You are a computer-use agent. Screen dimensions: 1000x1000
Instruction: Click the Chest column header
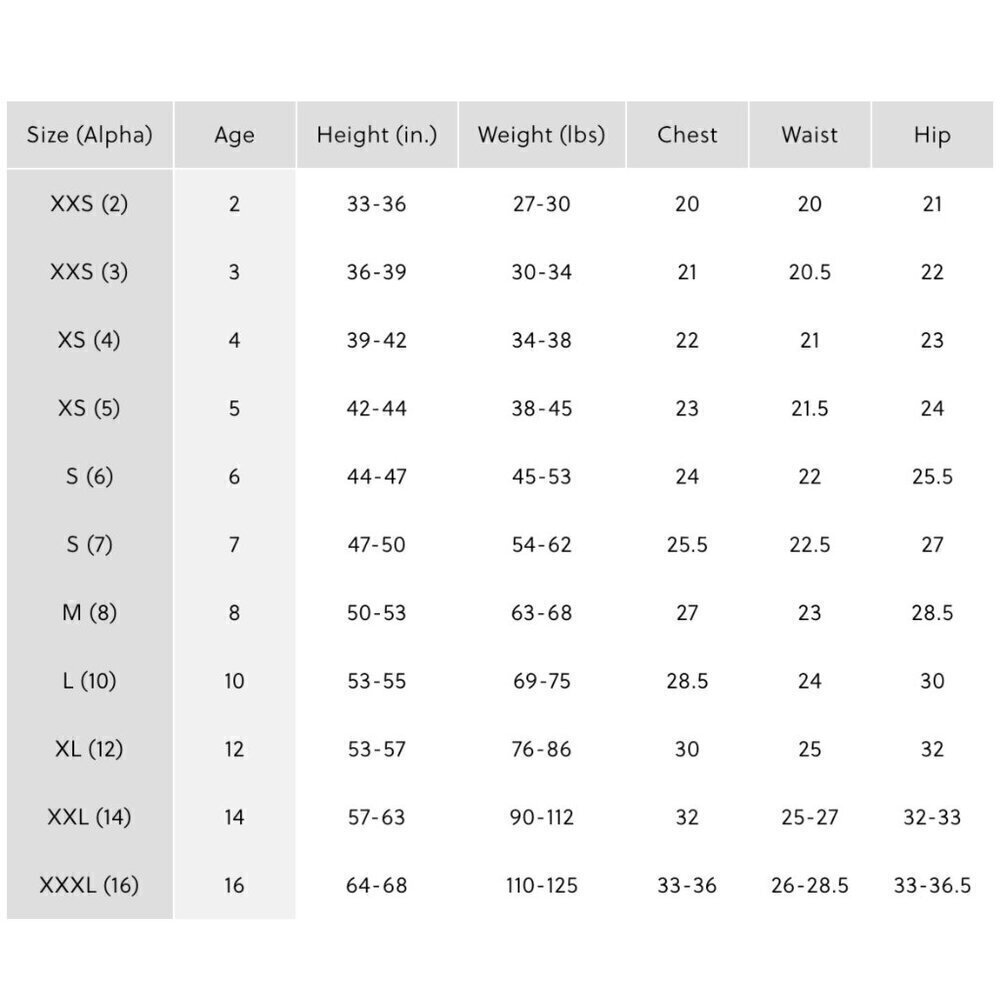pos(687,135)
